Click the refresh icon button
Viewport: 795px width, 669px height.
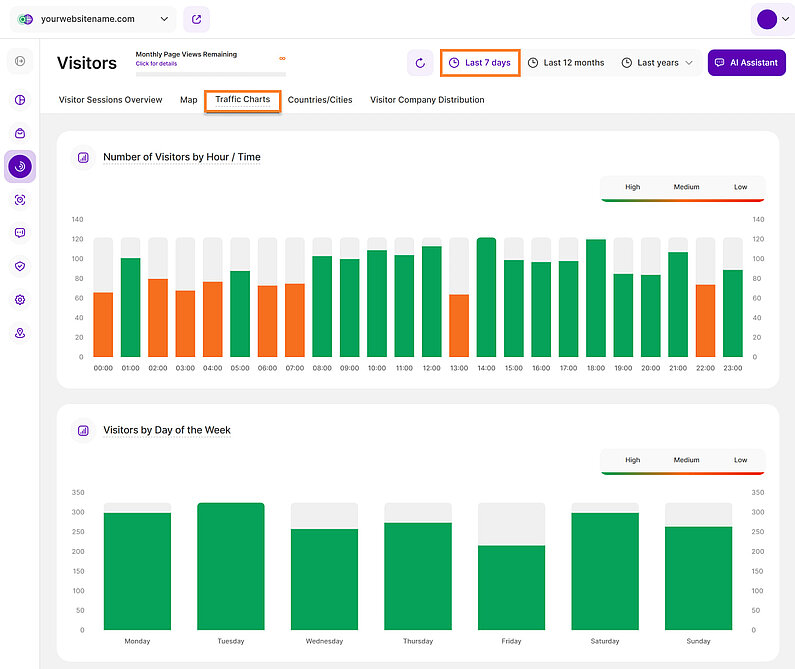(x=420, y=63)
